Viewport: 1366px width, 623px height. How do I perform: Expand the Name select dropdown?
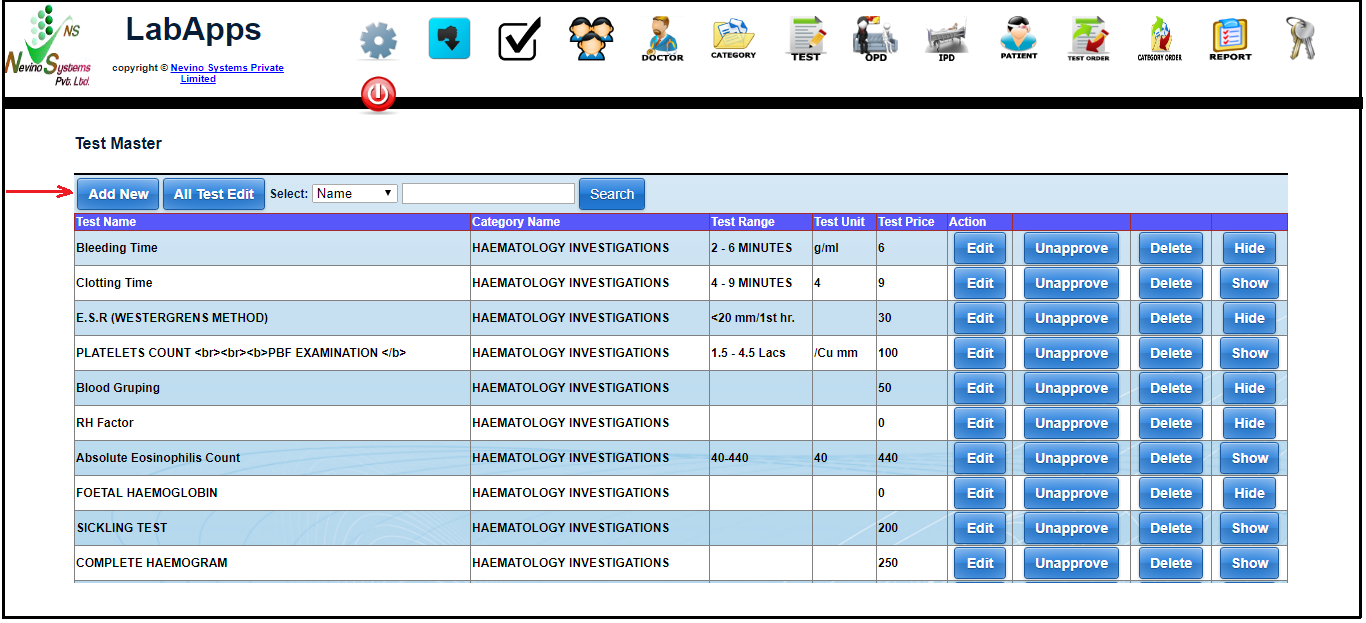(355, 193)
